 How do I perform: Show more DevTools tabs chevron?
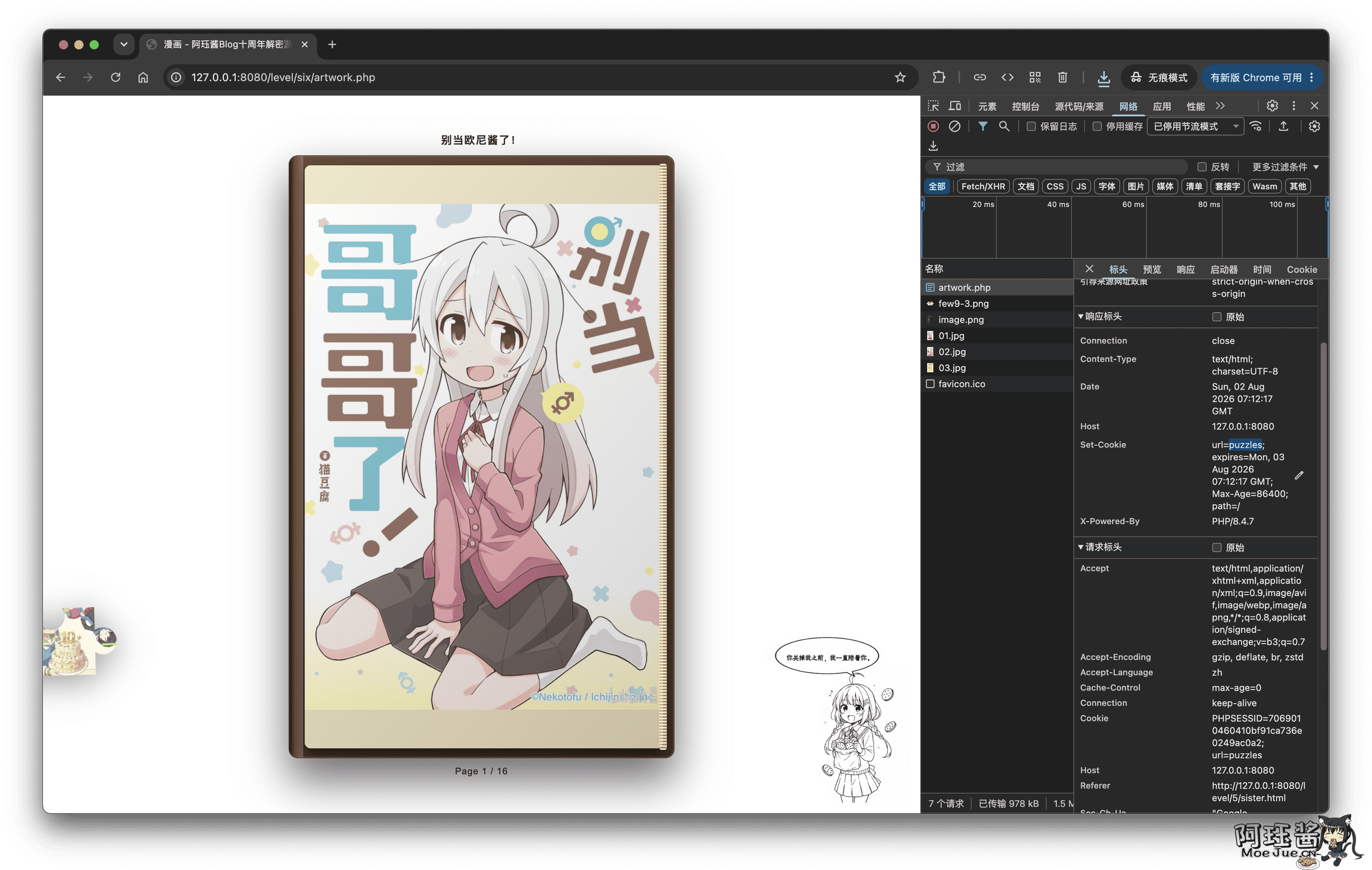(x=1219, y=106)
